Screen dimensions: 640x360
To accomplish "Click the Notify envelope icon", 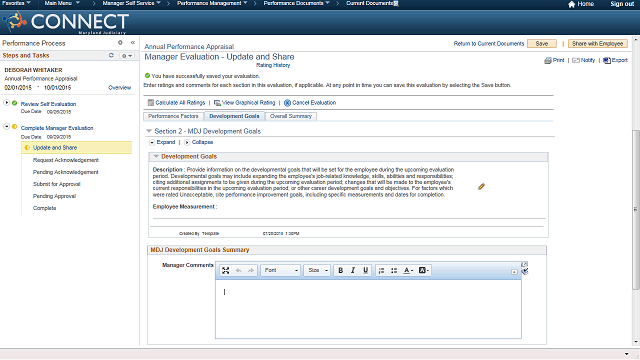I will pyautogui.click(x=576, y=60).
